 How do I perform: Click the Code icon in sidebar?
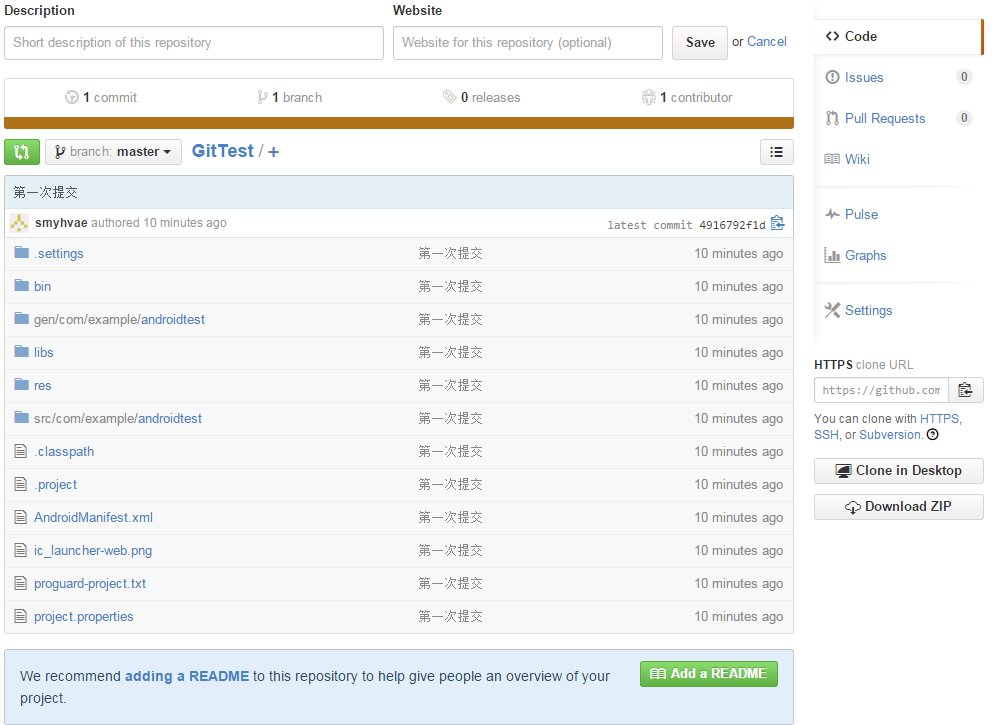coord(832,36)
